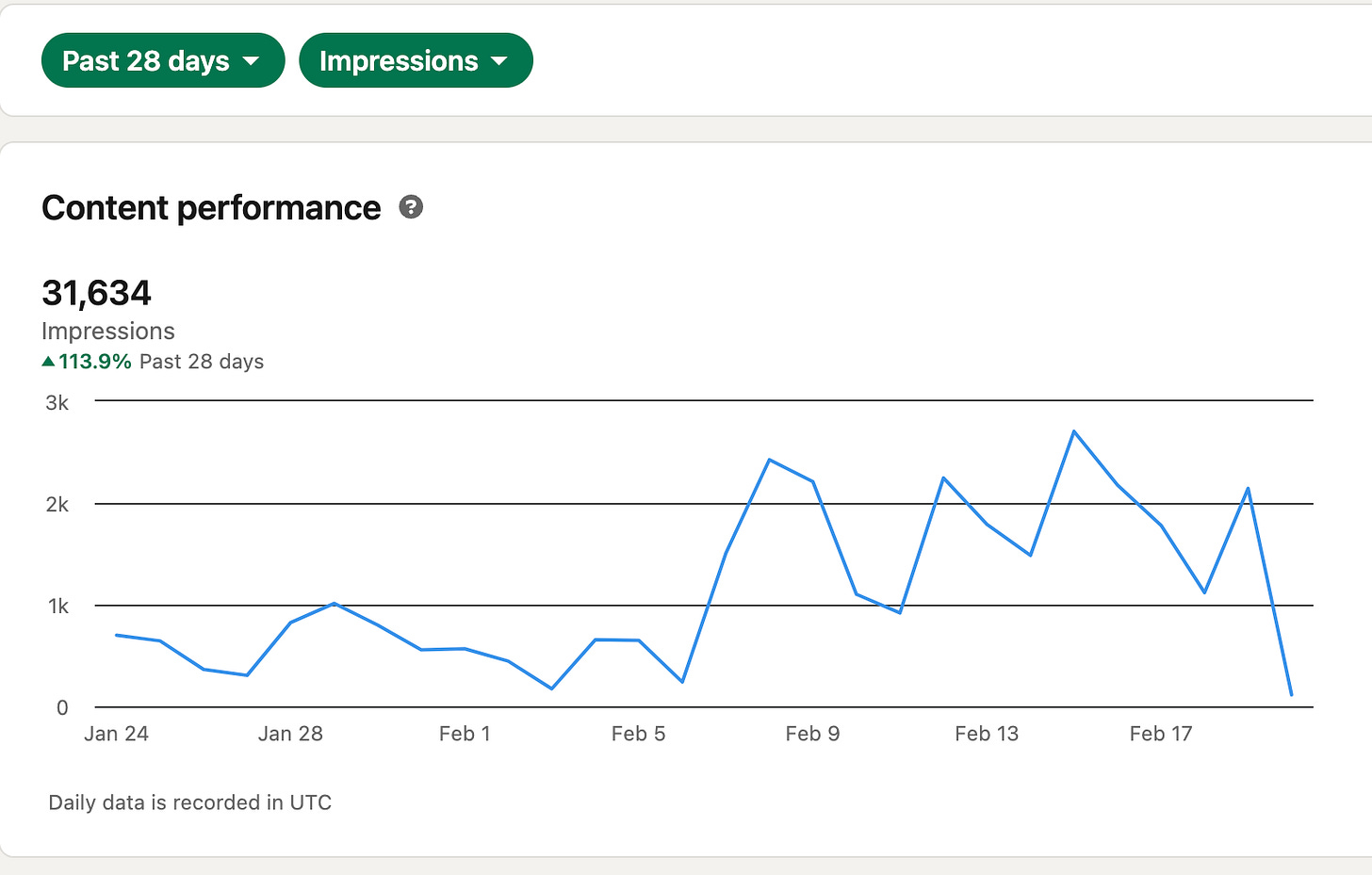
Task: Click the 2k y-axis label
Action: tap(57, 505)
